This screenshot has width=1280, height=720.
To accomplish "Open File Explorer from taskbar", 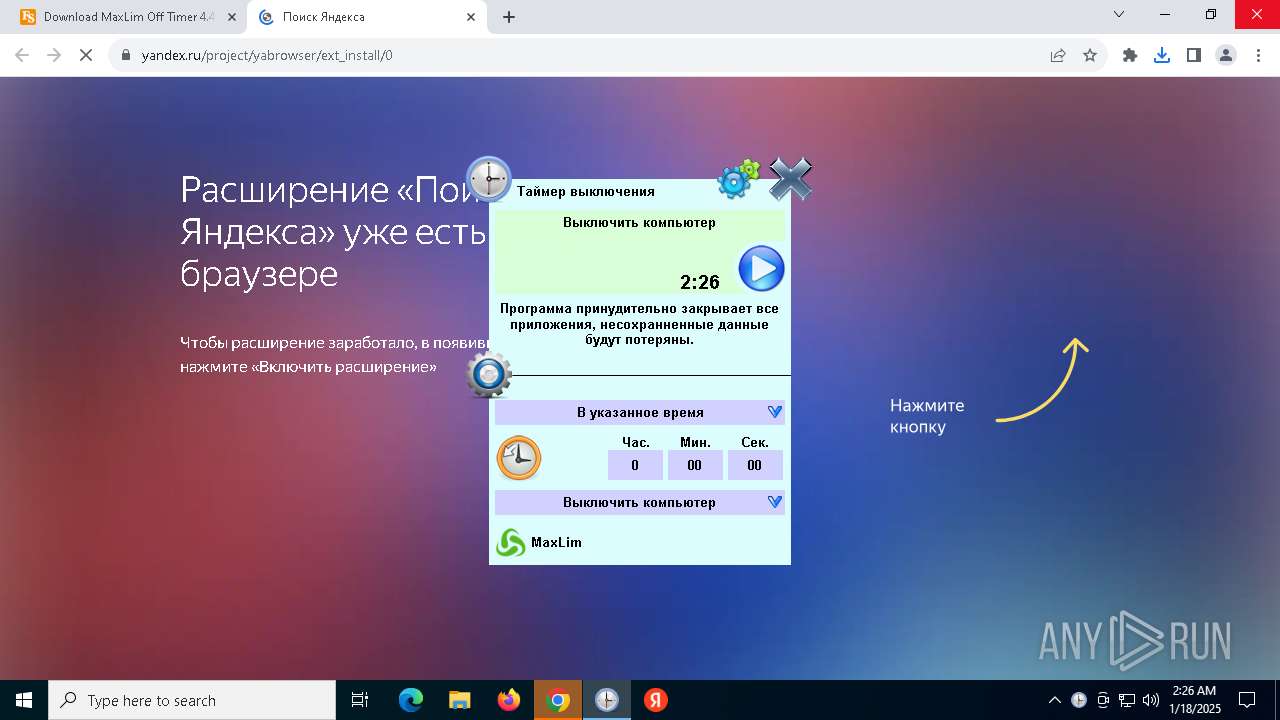I will (460, 700).
